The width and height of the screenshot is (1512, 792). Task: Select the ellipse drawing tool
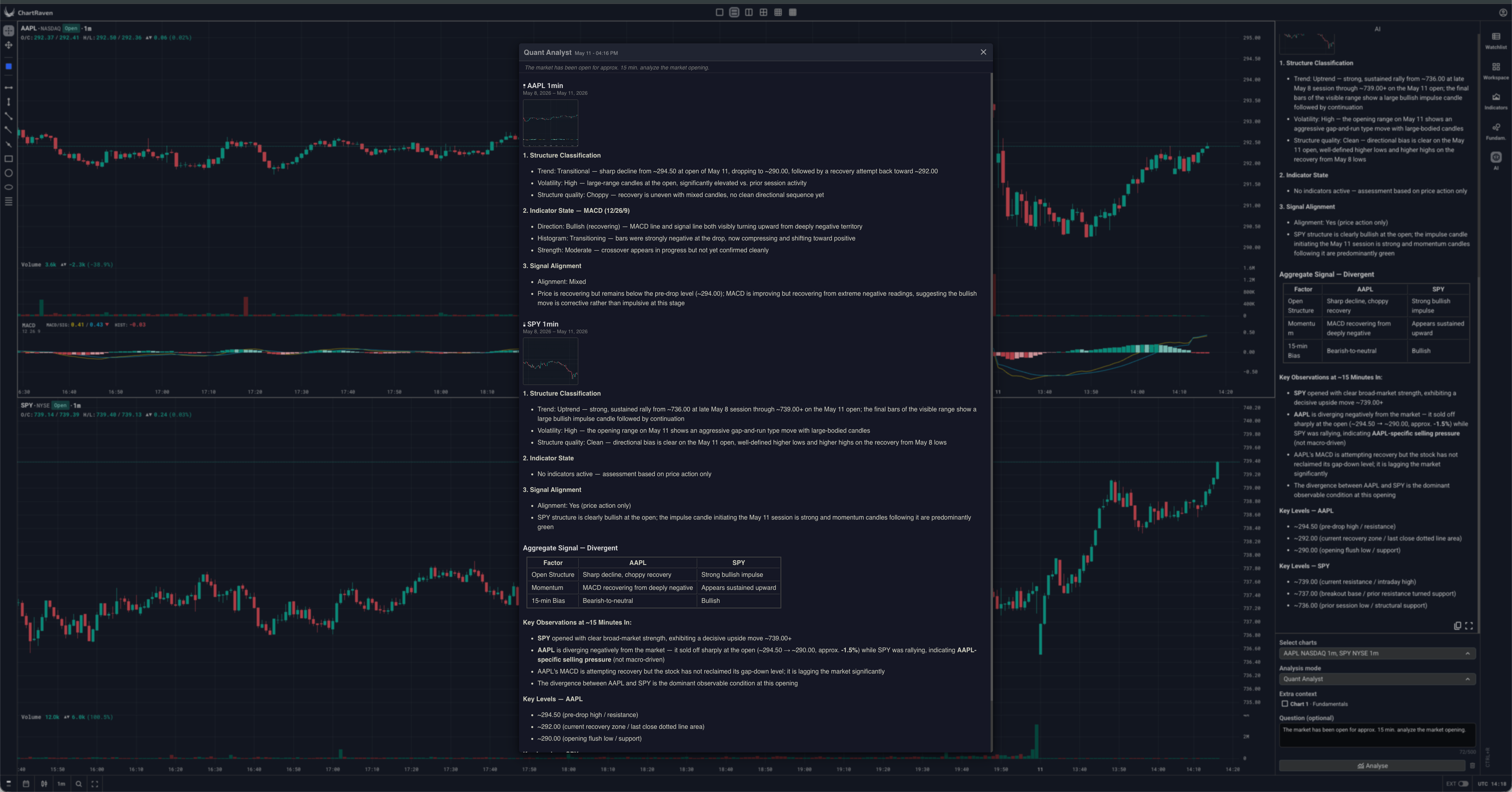tap(9, 187)
